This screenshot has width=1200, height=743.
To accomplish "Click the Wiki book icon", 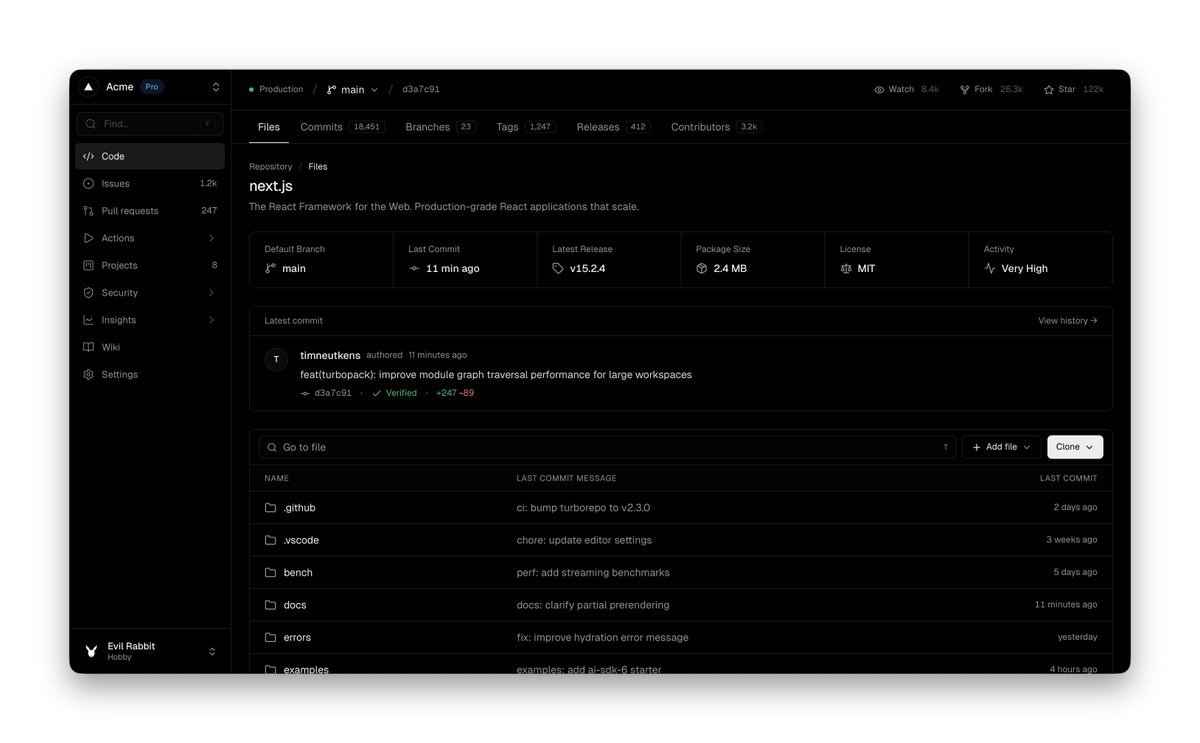I will pyautogui.click(x=89, y=347).
